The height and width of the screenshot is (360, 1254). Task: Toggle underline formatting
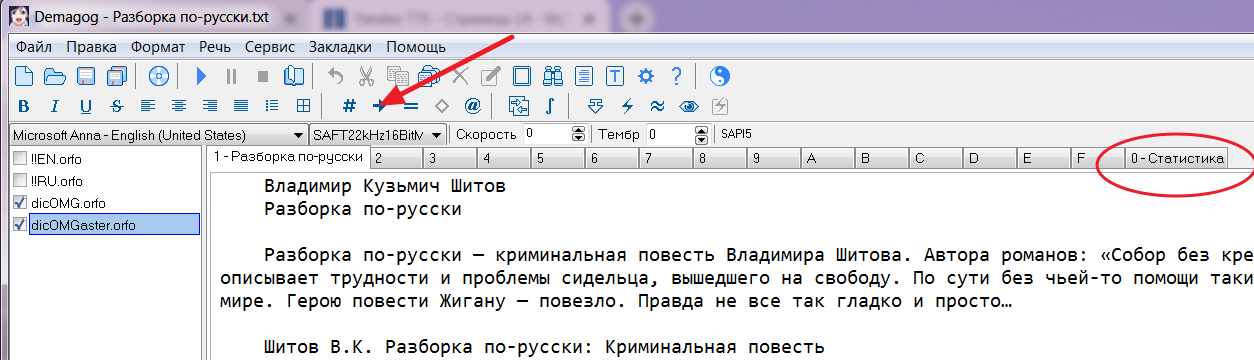click(x=86, y=106)
